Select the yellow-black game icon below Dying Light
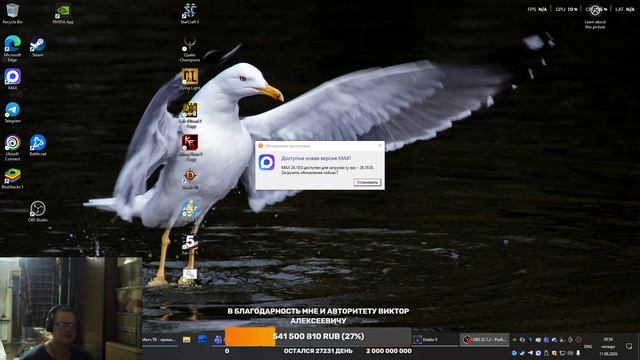 click(190, 115)
